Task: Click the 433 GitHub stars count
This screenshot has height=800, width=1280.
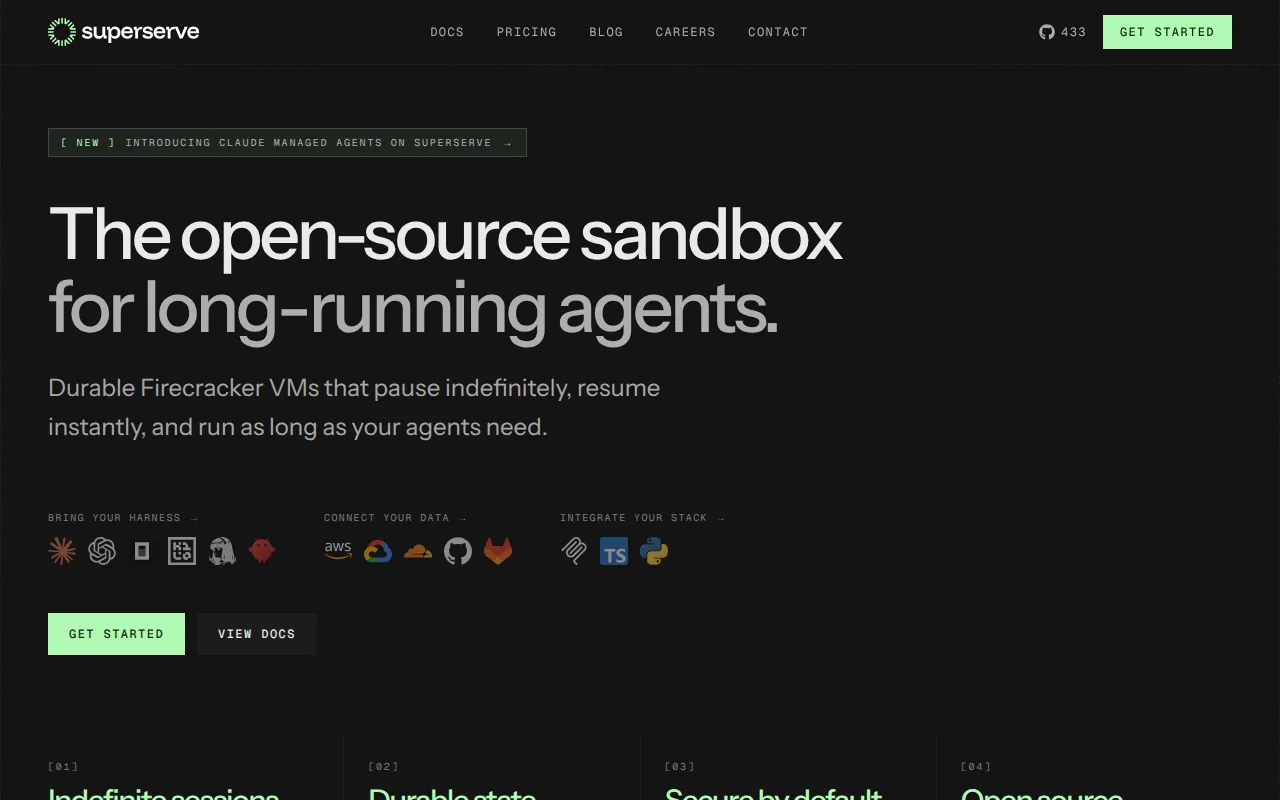Action: click(1073, 32)
